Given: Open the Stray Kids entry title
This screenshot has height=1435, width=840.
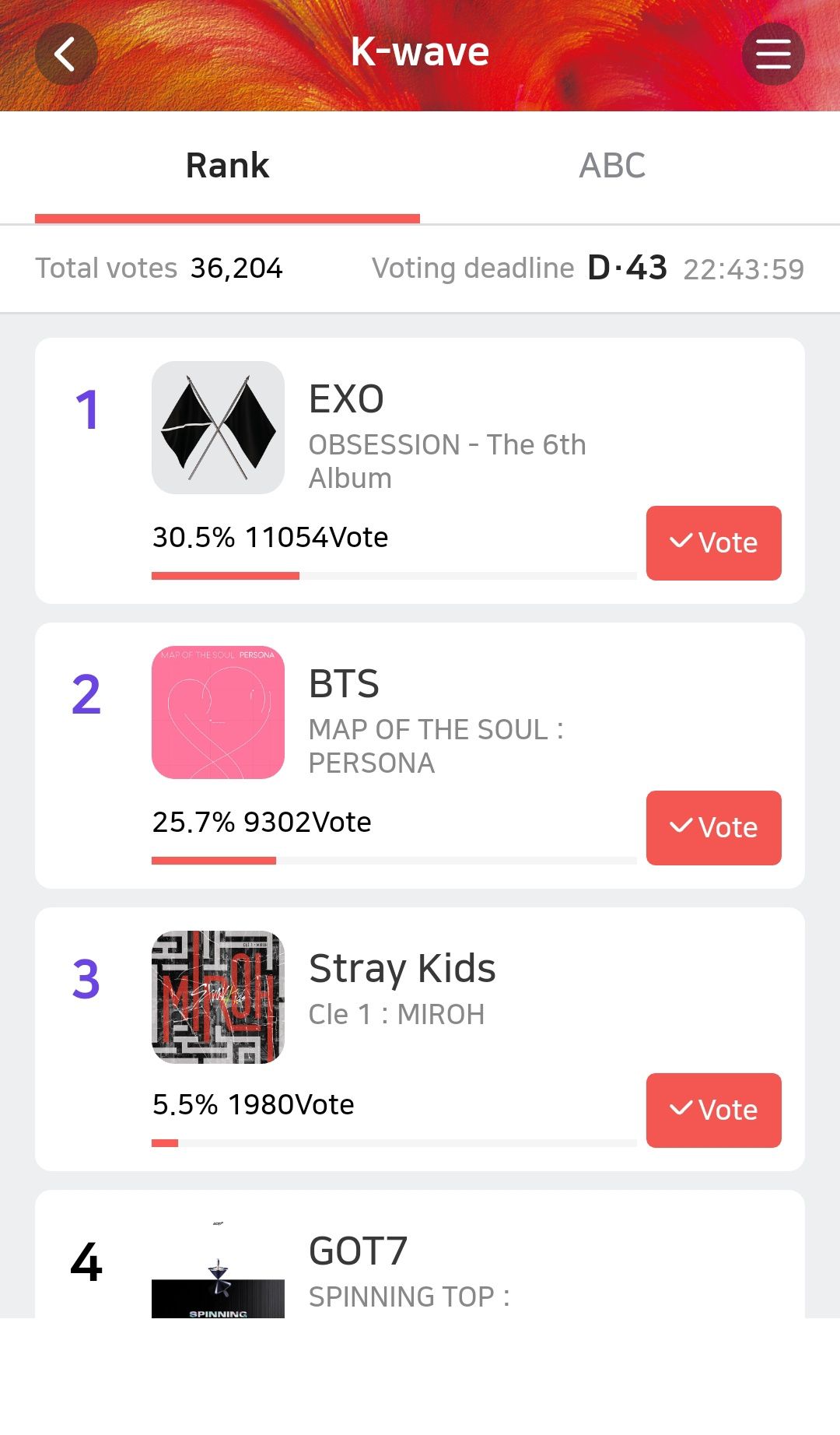Looking at the screenshot, I should 402,969.
